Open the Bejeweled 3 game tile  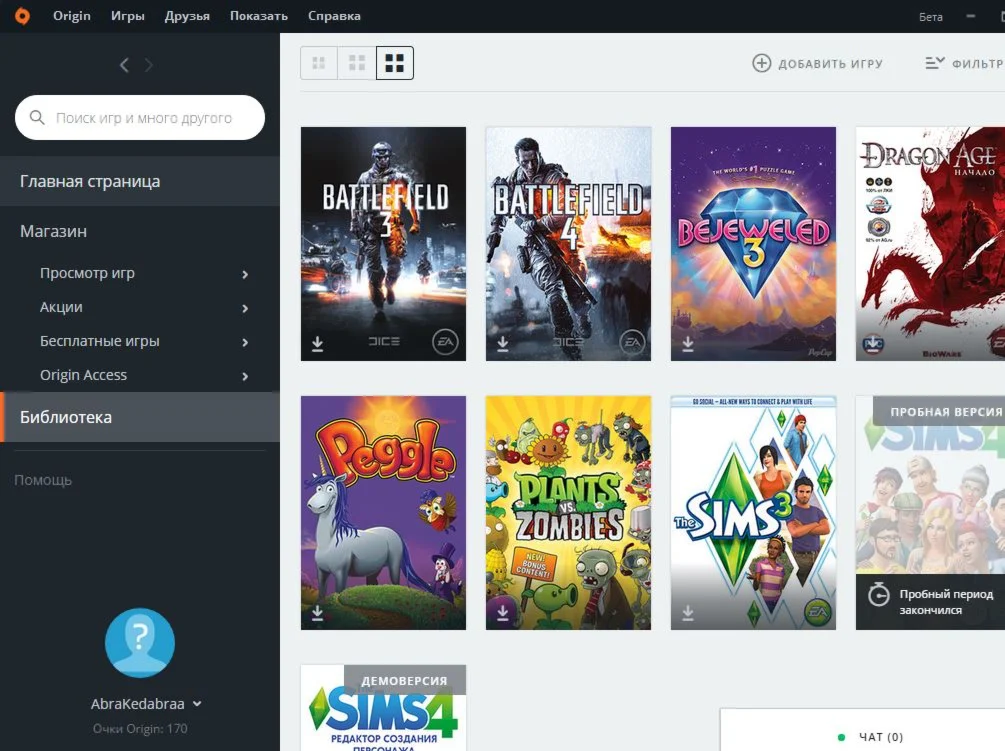(x=753, y=243)
